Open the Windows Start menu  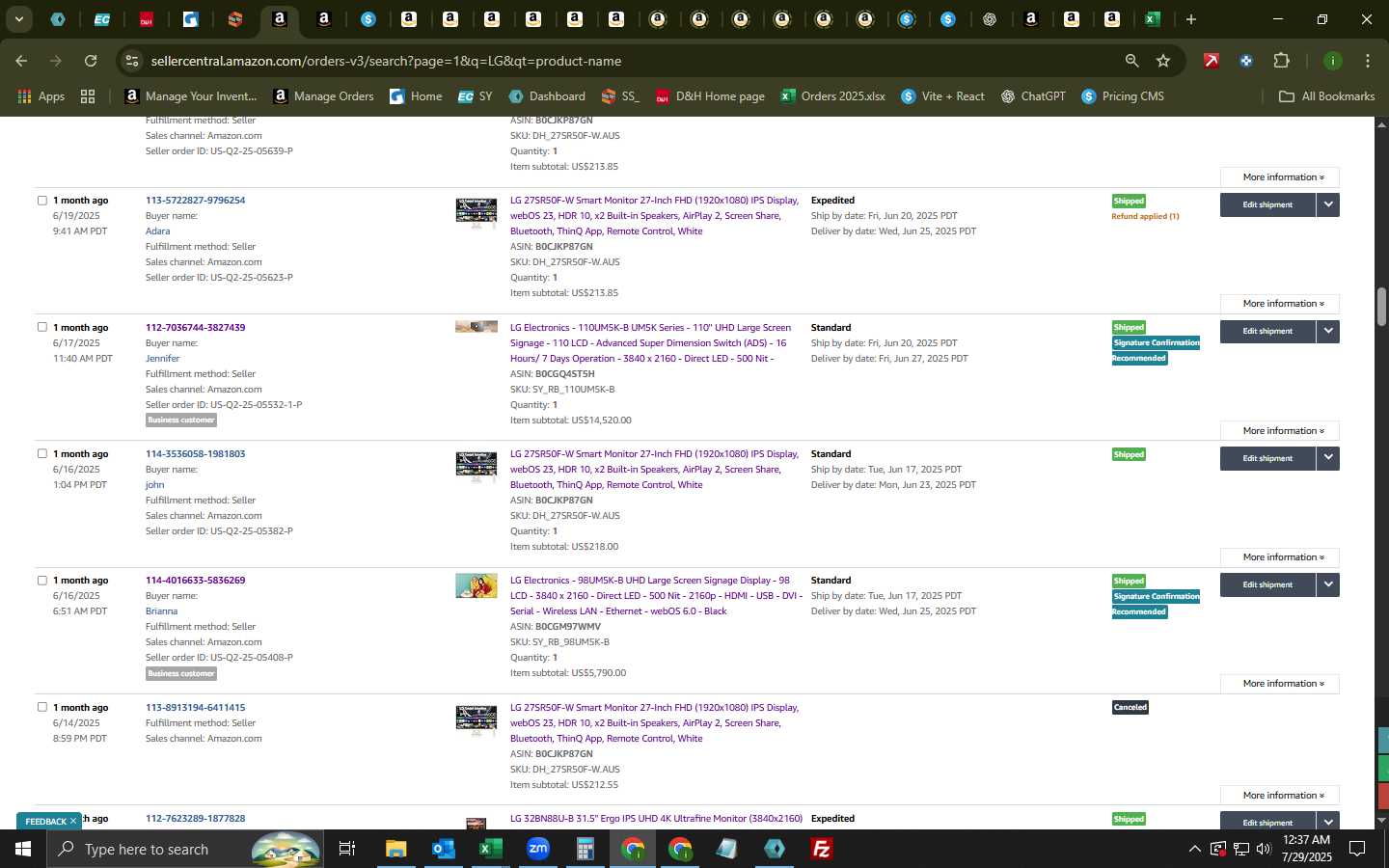22,849
